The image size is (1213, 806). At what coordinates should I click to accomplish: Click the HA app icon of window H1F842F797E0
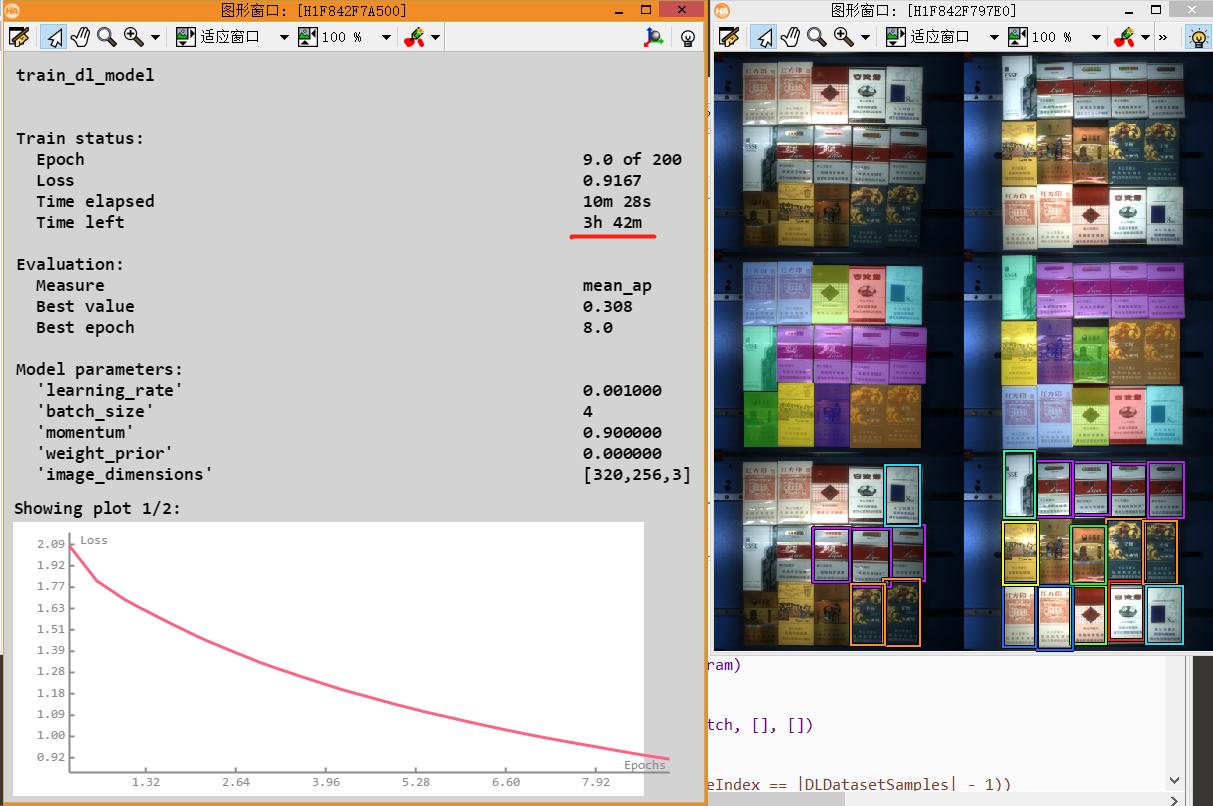722,10
